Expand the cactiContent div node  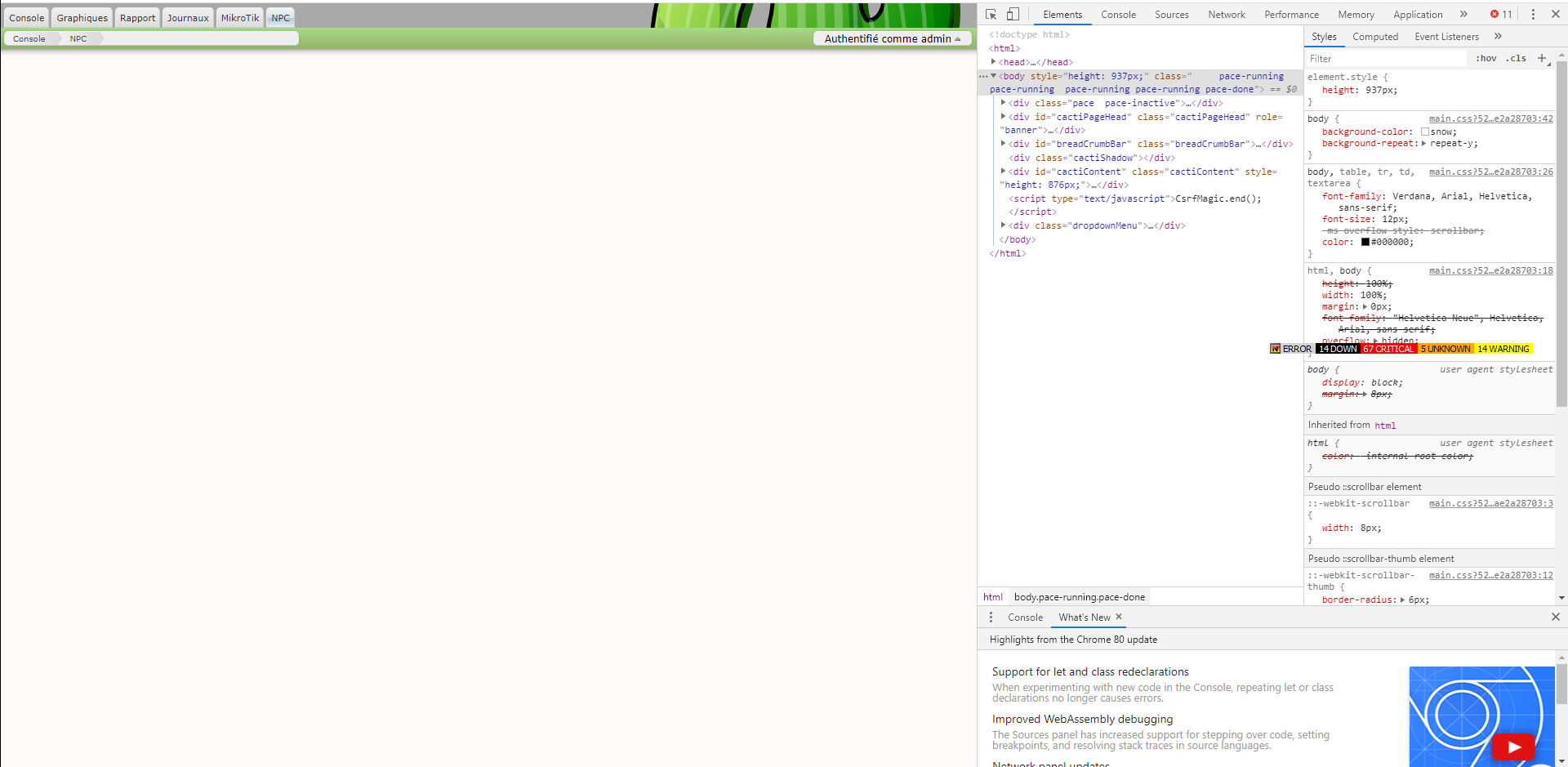tap(1004, 172)
